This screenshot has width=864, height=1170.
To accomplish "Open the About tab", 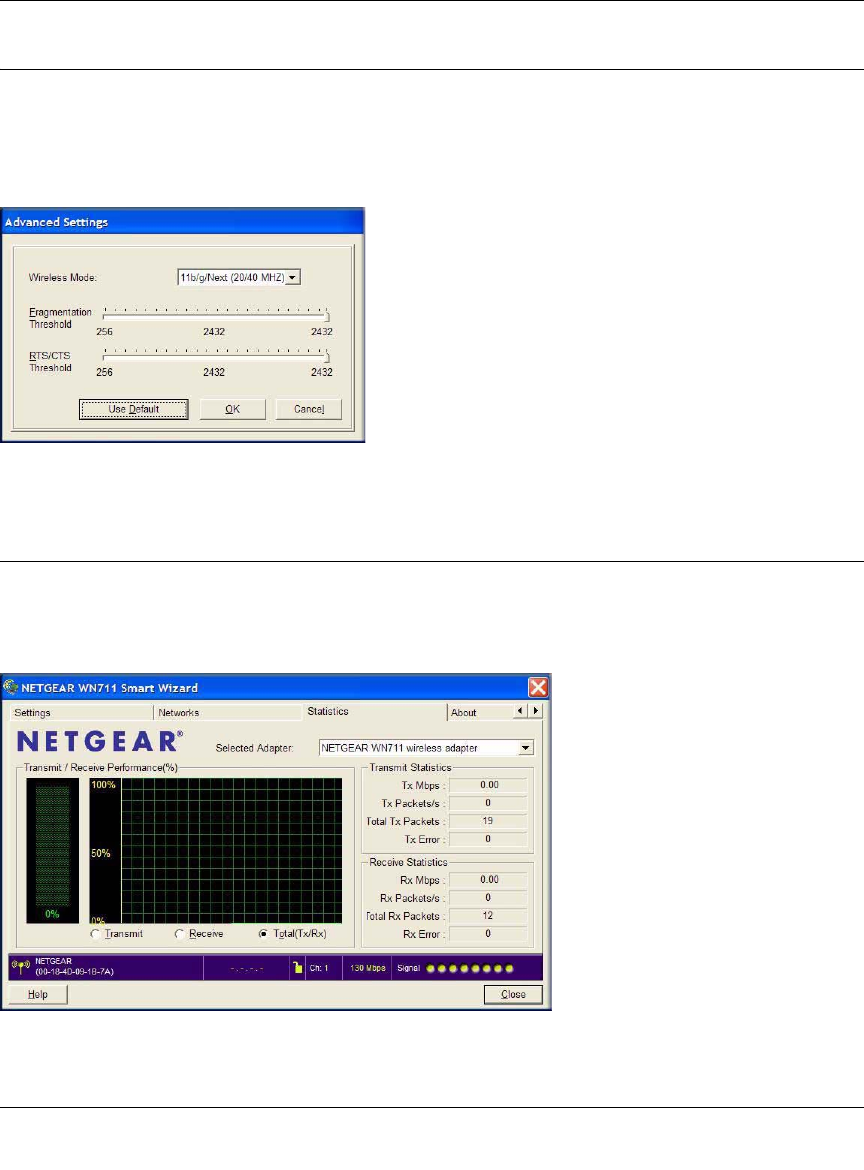I will coord(481,713).
